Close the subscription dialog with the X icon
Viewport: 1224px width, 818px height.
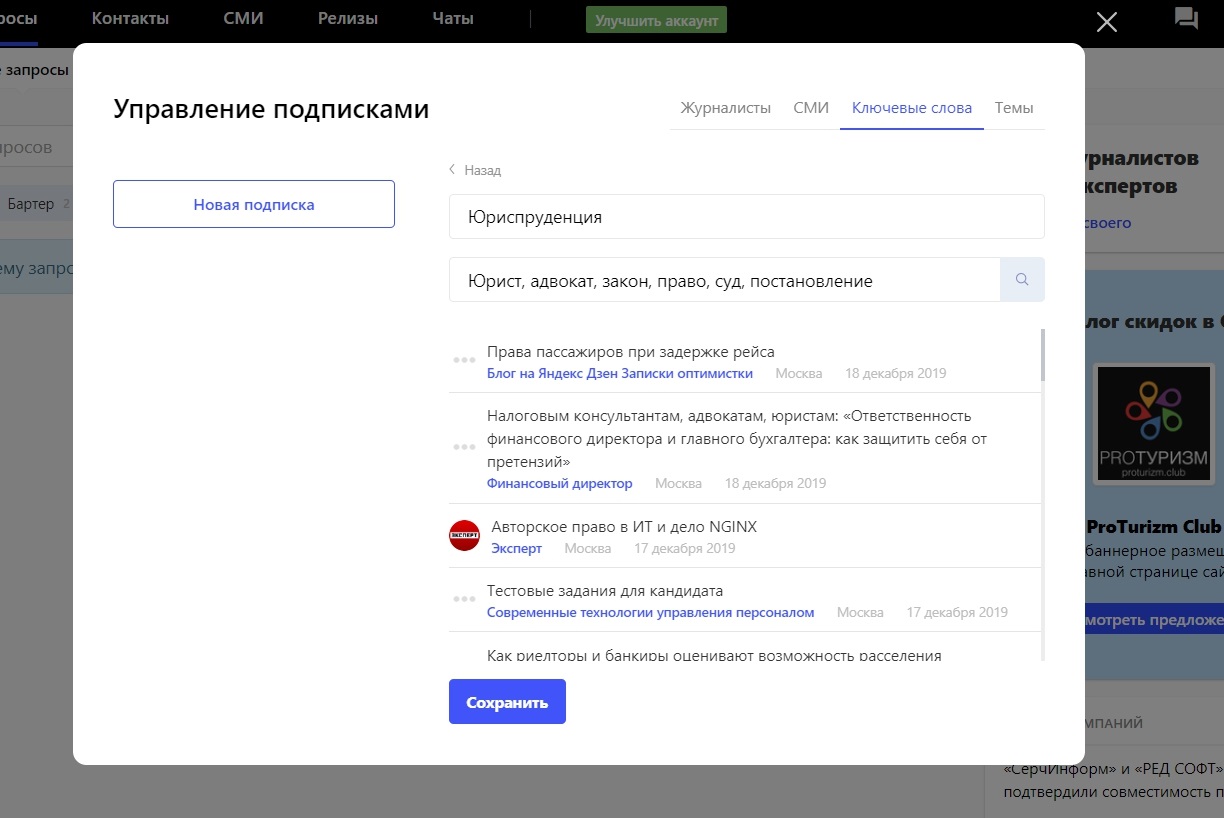tap(1106, 22)
